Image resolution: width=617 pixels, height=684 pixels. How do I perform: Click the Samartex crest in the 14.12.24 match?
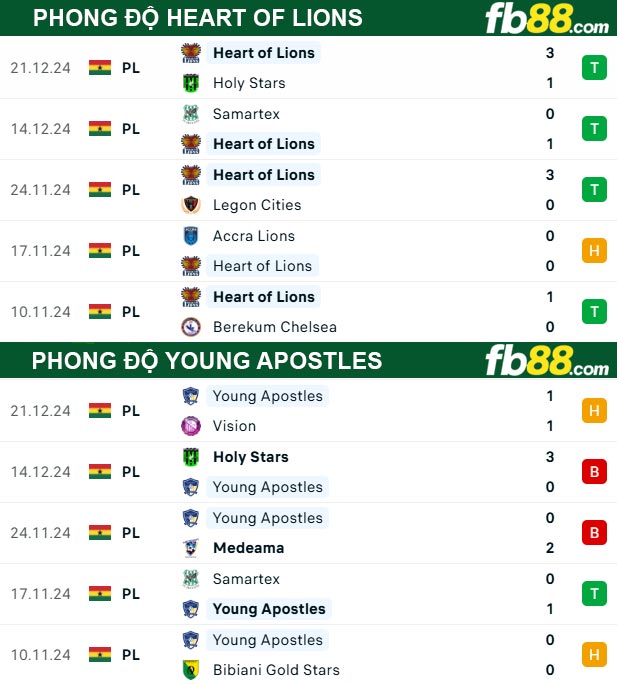[x=191, y=114]
